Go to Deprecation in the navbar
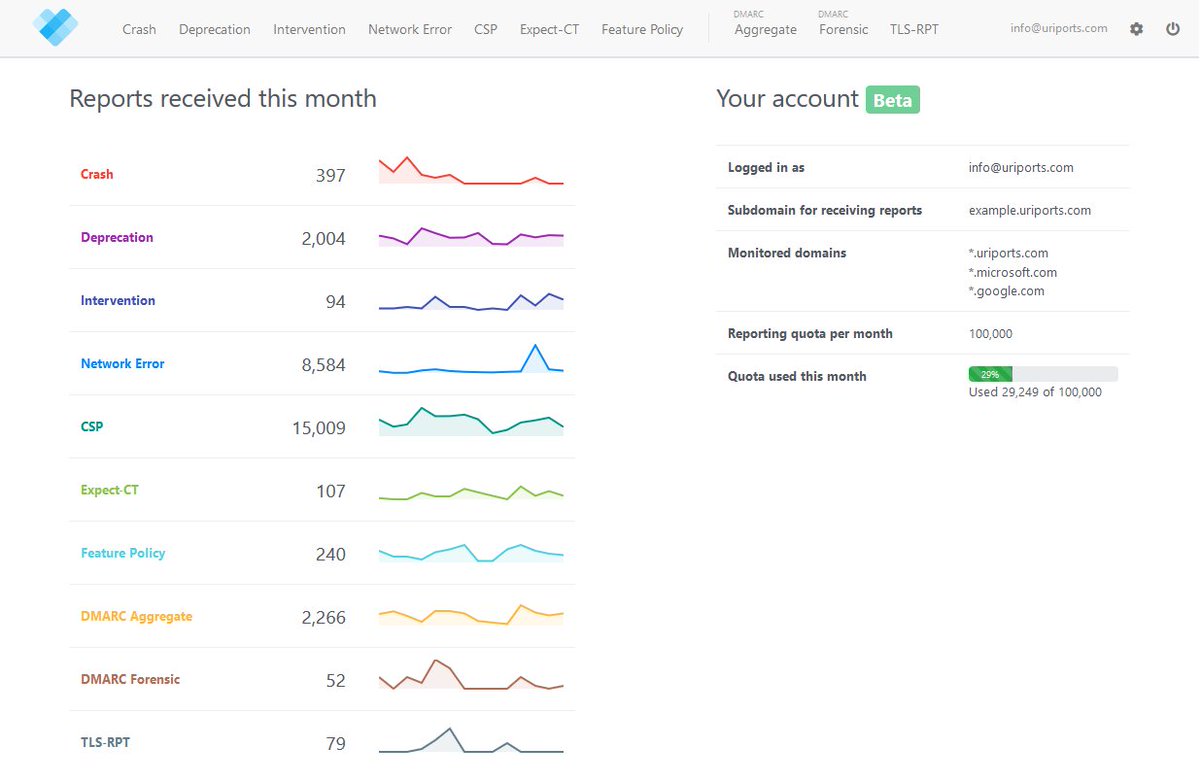 [215, 29]
